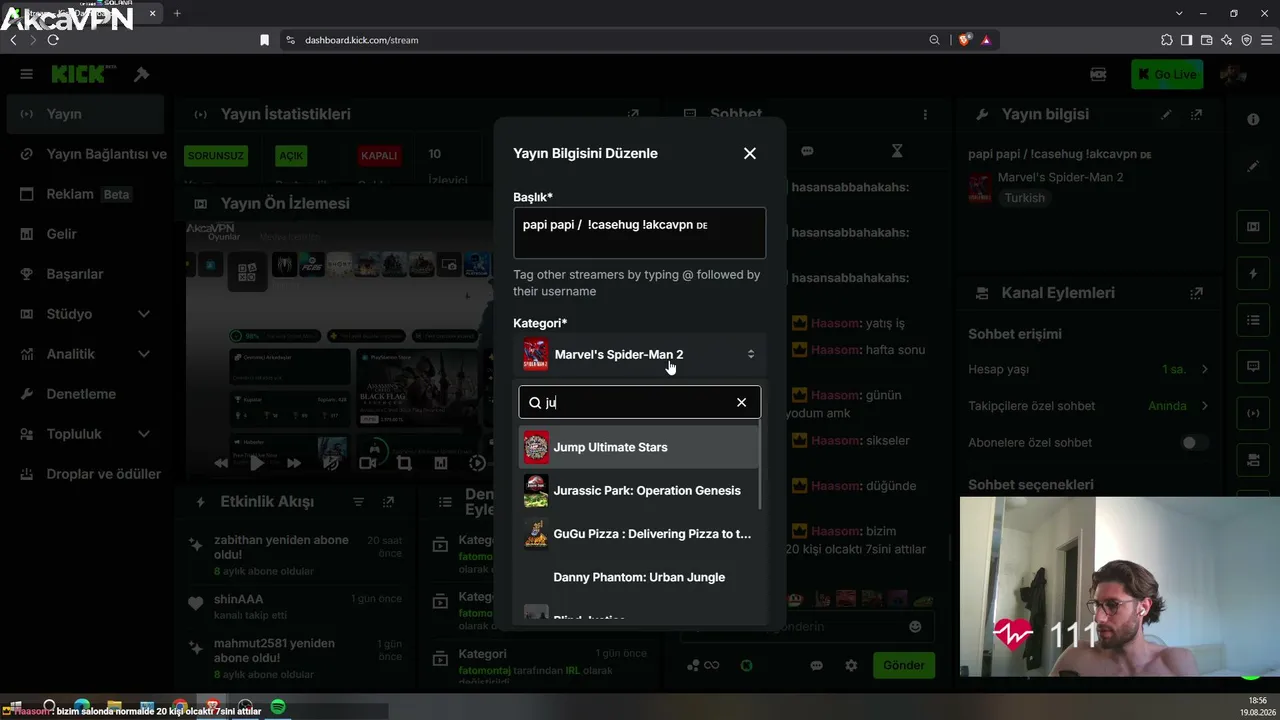This screenshot has width=1280, height=720.
Task: Click the speech bubble icon atop Sohbet panel
Action: [x=807, y=151]
